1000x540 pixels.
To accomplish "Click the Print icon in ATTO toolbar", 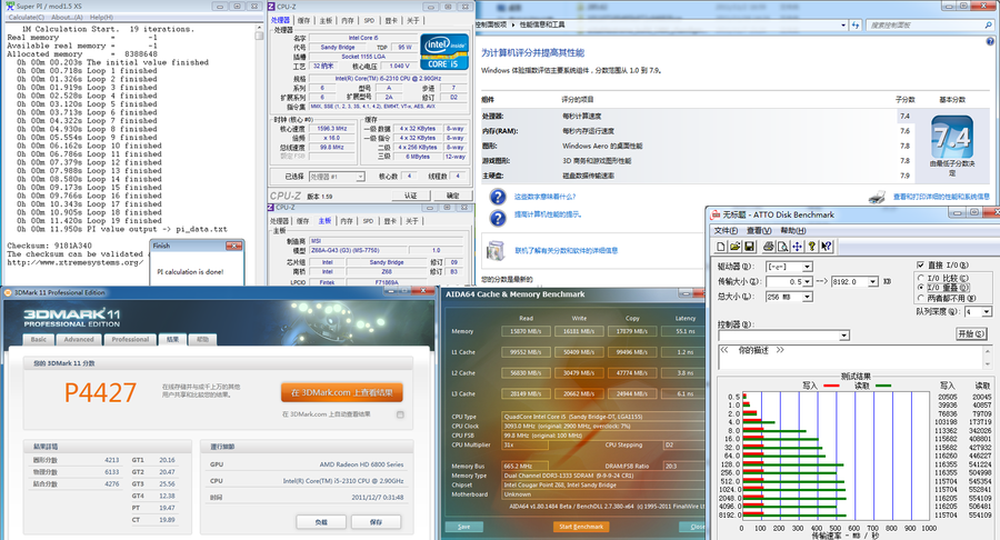I will click(768, 247).
